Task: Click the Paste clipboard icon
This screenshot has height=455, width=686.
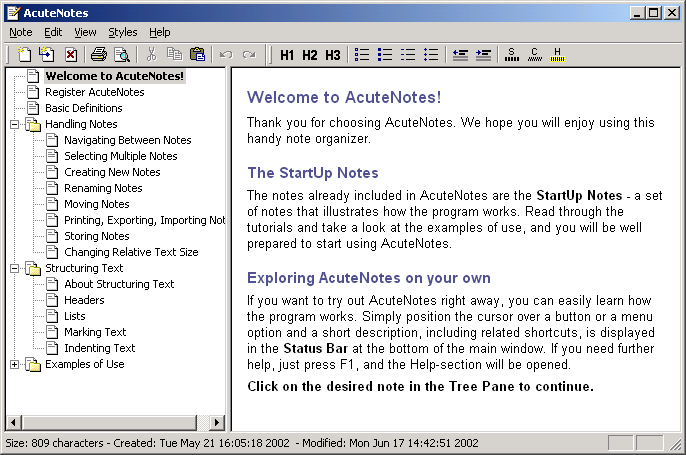Action: click(197, 55)
